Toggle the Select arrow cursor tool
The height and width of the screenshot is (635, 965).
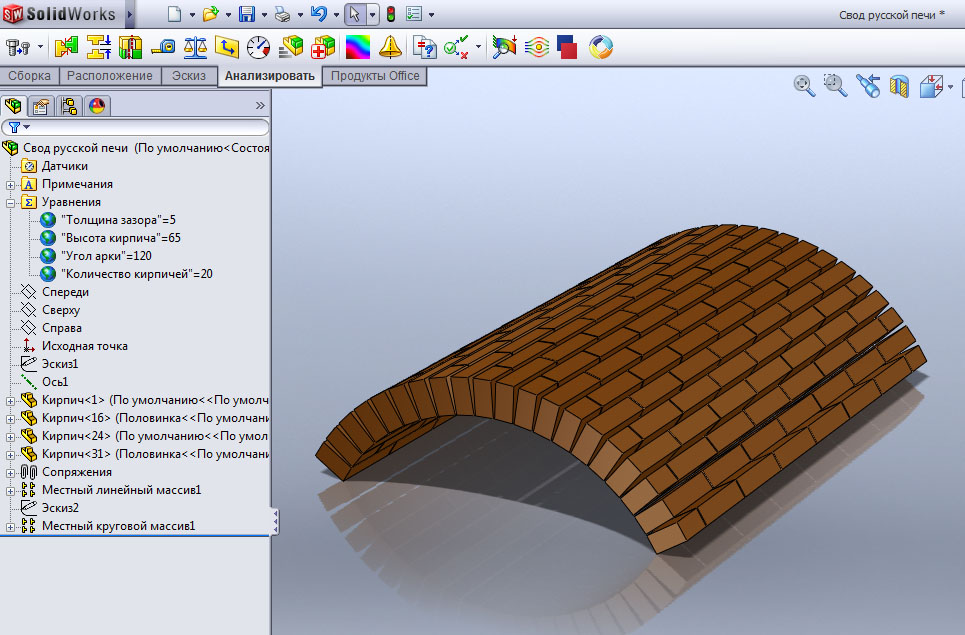pos(354,14)
